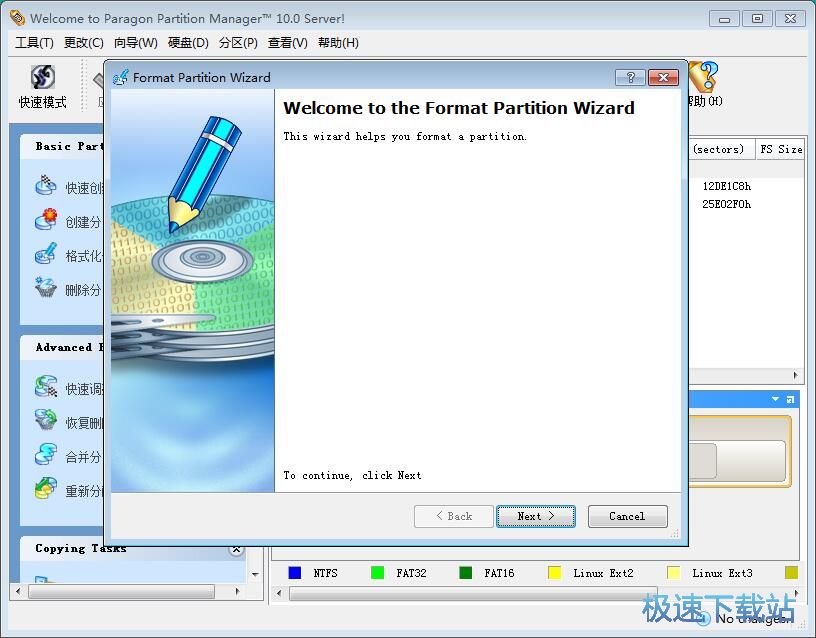816x638 pixels.
Task: Maximize the Paragon Partition Manager window
Action: coord(758,19)
